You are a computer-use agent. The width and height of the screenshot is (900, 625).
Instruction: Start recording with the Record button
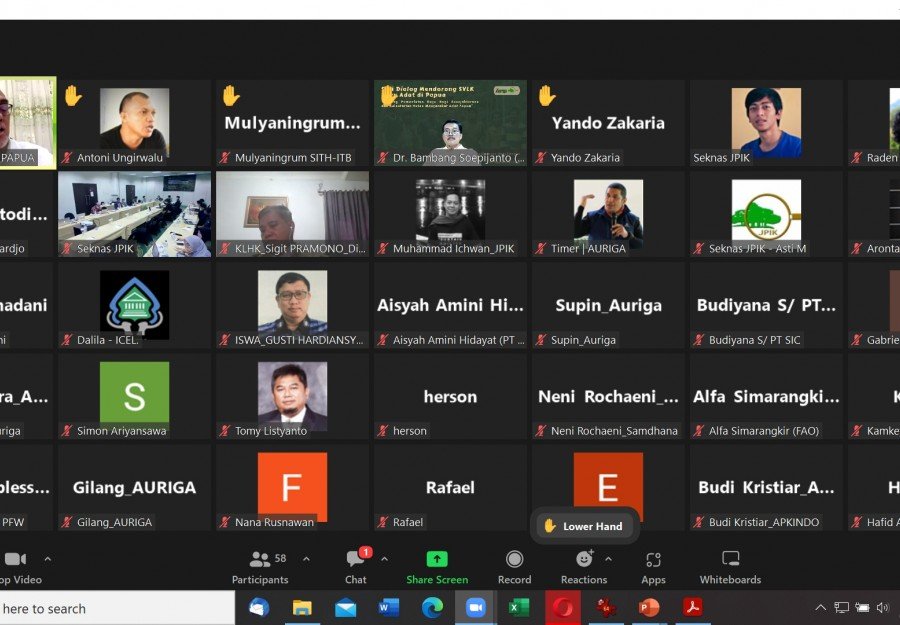[x=514, y=567]
